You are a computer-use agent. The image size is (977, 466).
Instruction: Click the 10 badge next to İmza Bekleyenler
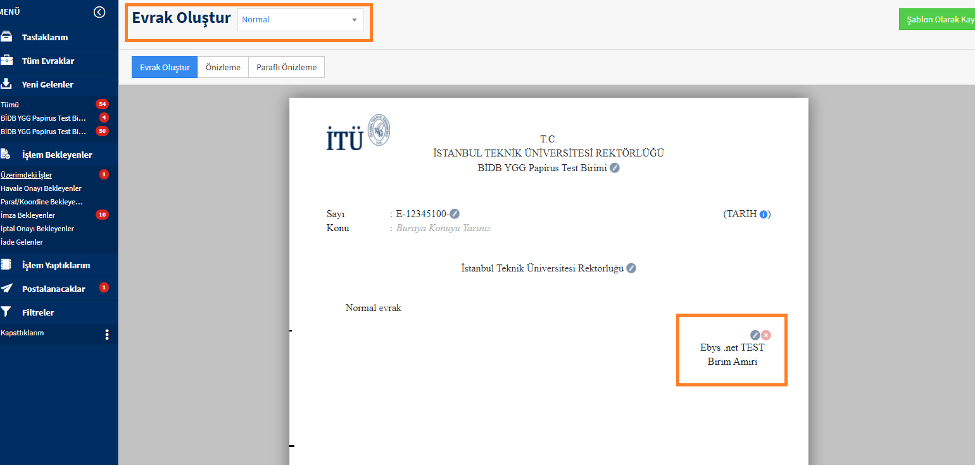102,215
